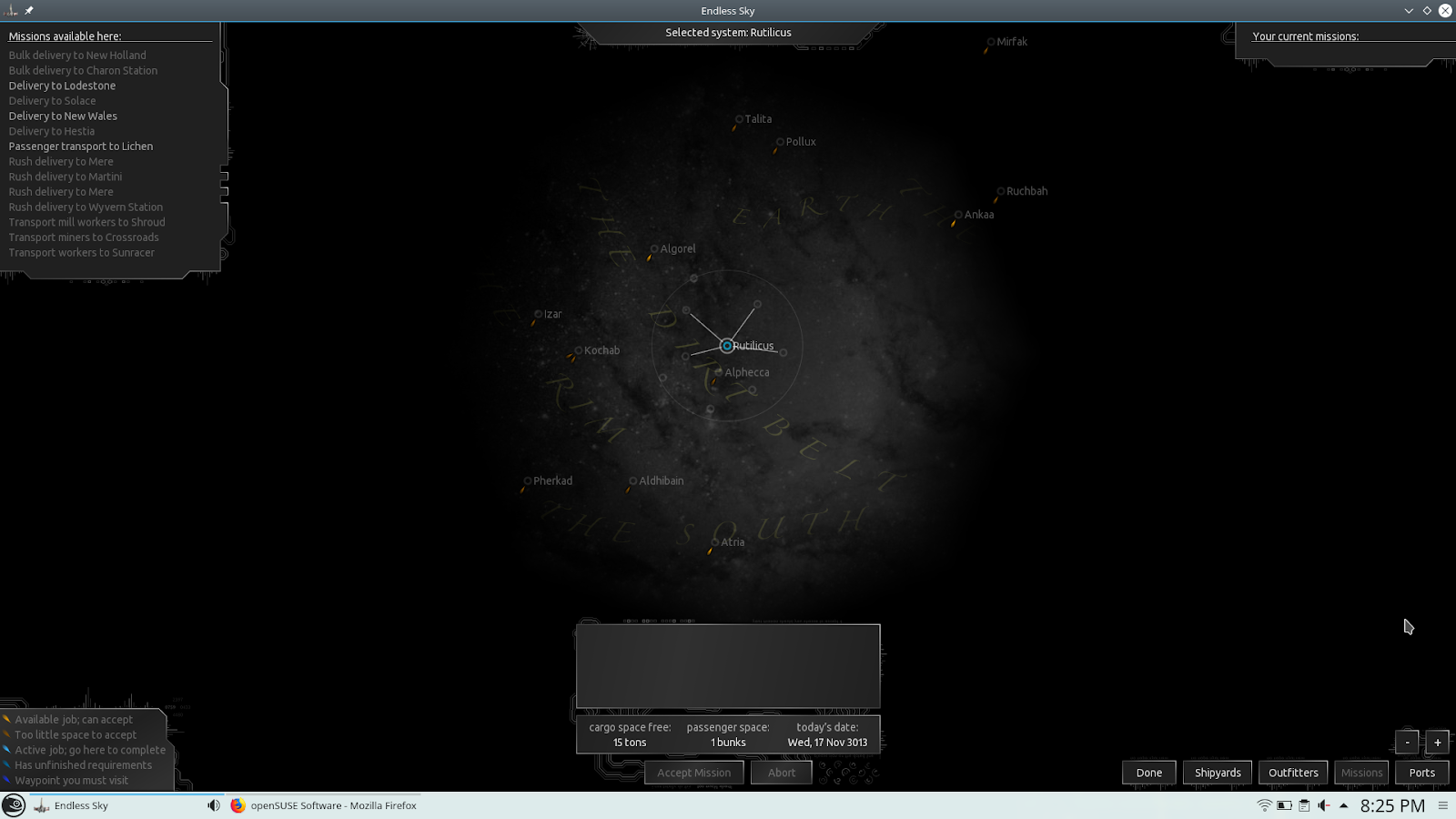Choose the Delivery to New Wales mission
The image size is (1456, 819).
click(x=63, y=116)
